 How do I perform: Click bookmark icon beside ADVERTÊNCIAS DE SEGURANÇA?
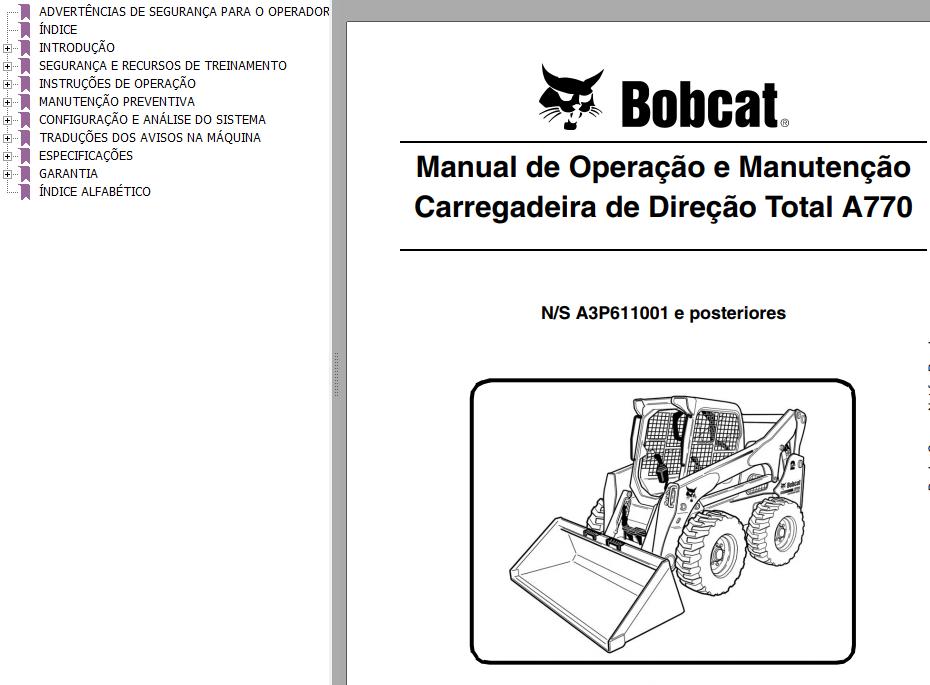pyautogui.click(x=25, y=12)
